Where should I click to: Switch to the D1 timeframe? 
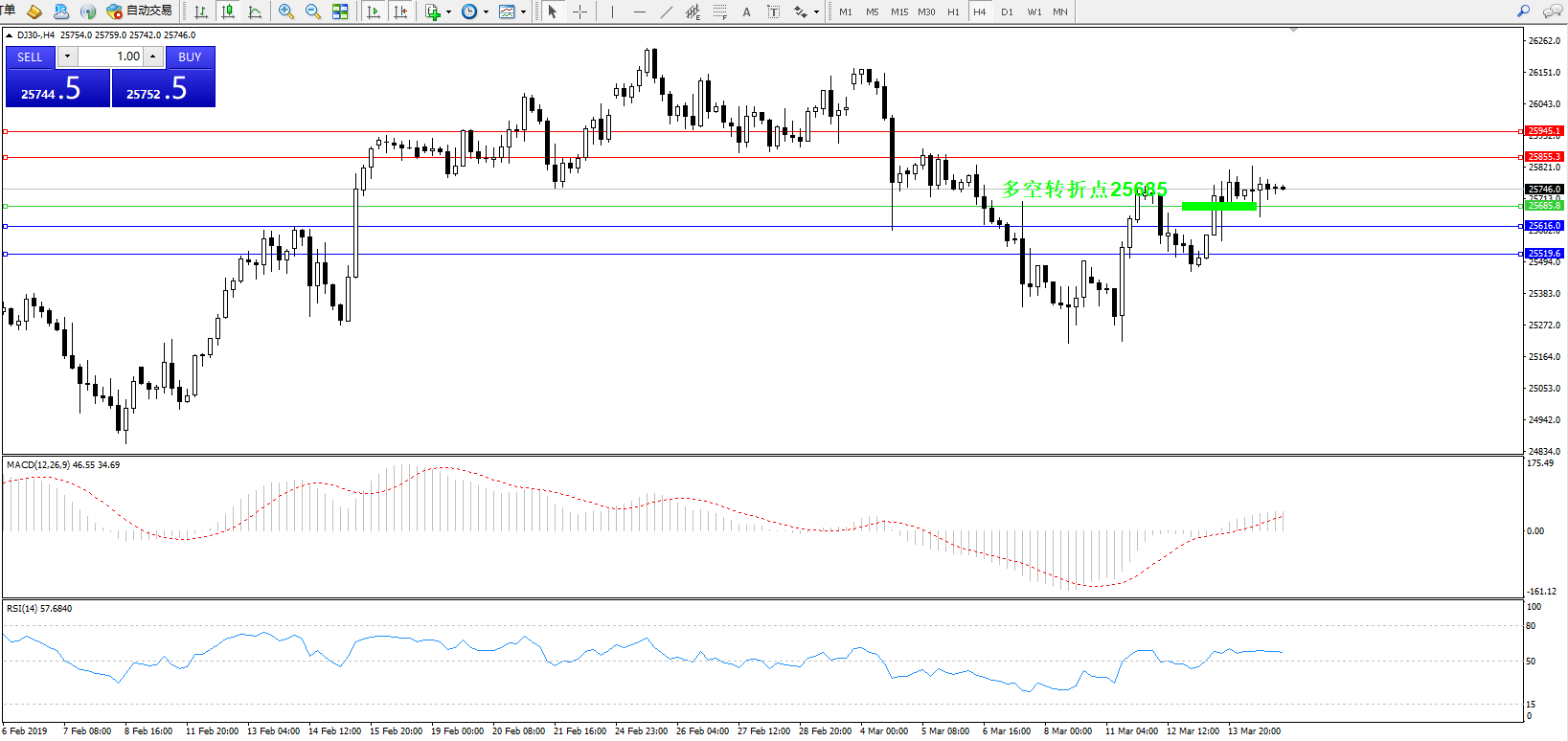coord(1007,11)
